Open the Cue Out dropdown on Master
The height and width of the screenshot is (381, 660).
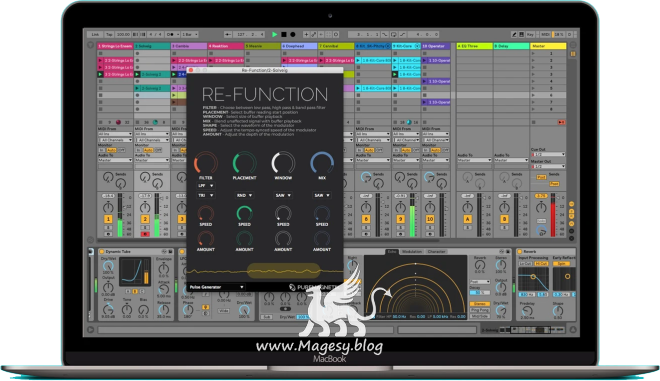548,155
